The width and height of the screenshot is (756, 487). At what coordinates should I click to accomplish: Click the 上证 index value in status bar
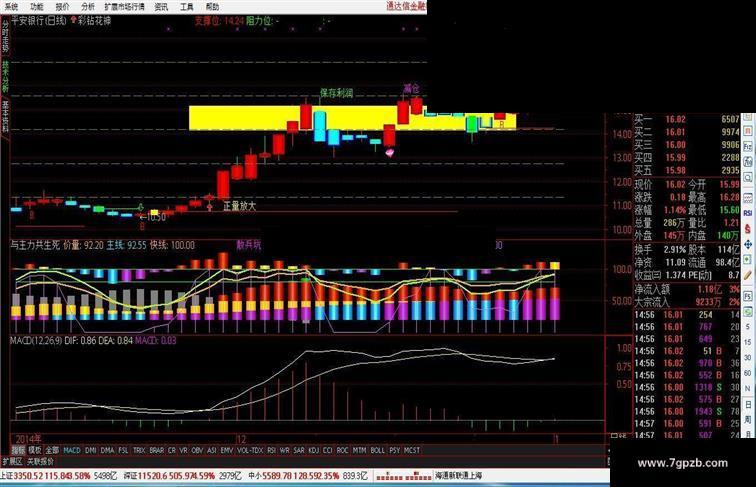pos(29,476)
